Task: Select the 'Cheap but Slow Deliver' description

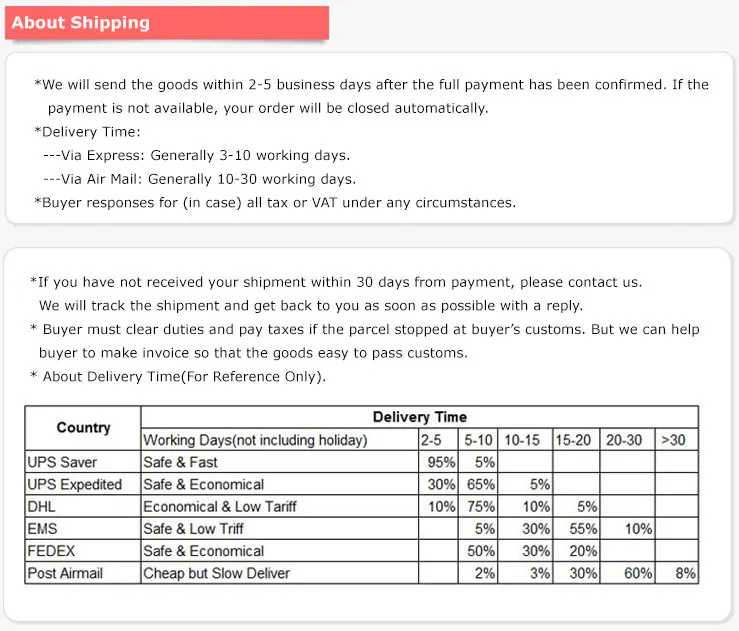Action: coord(216,573)
